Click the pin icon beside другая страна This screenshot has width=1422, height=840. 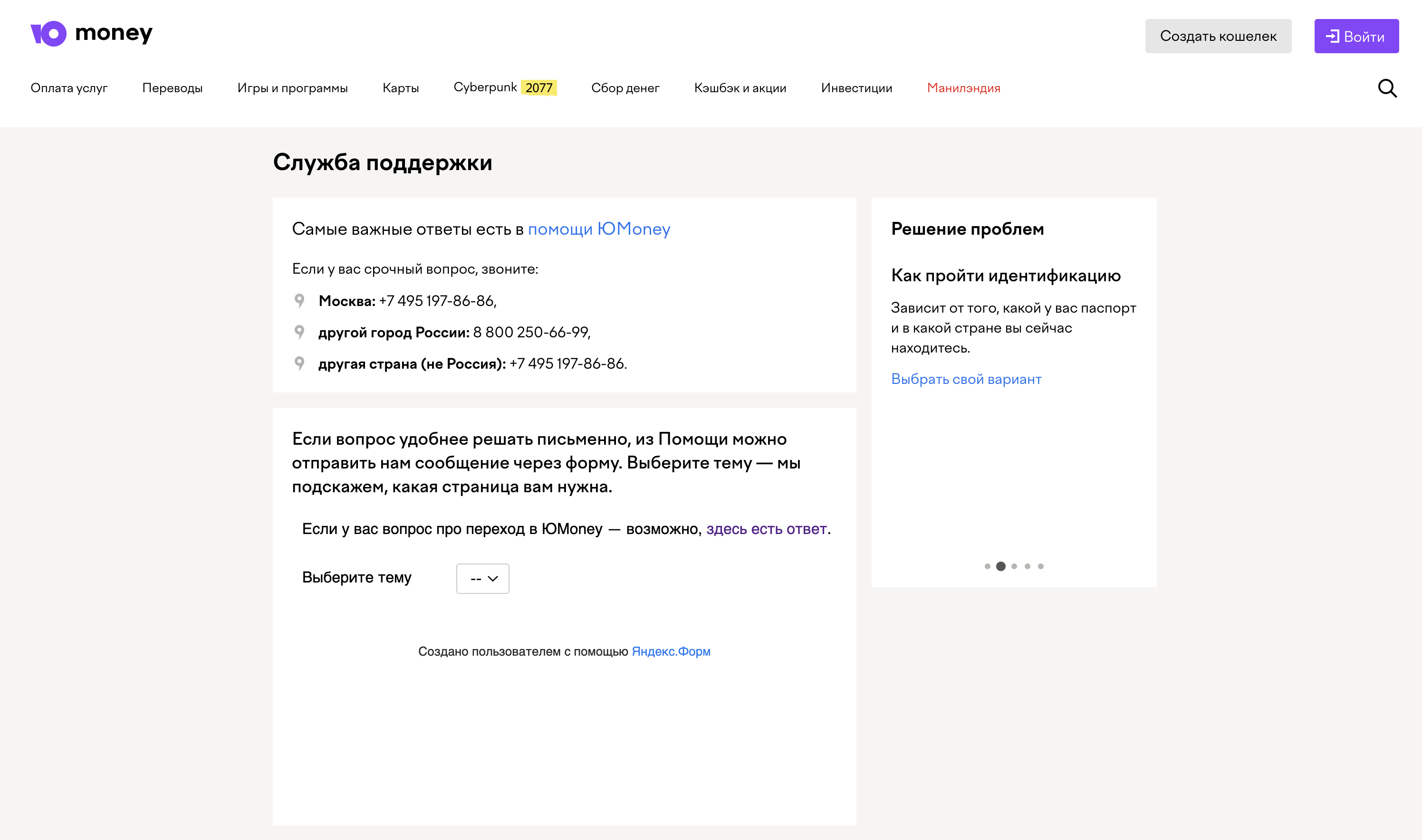pyautogui.click(x=299, y=363)
